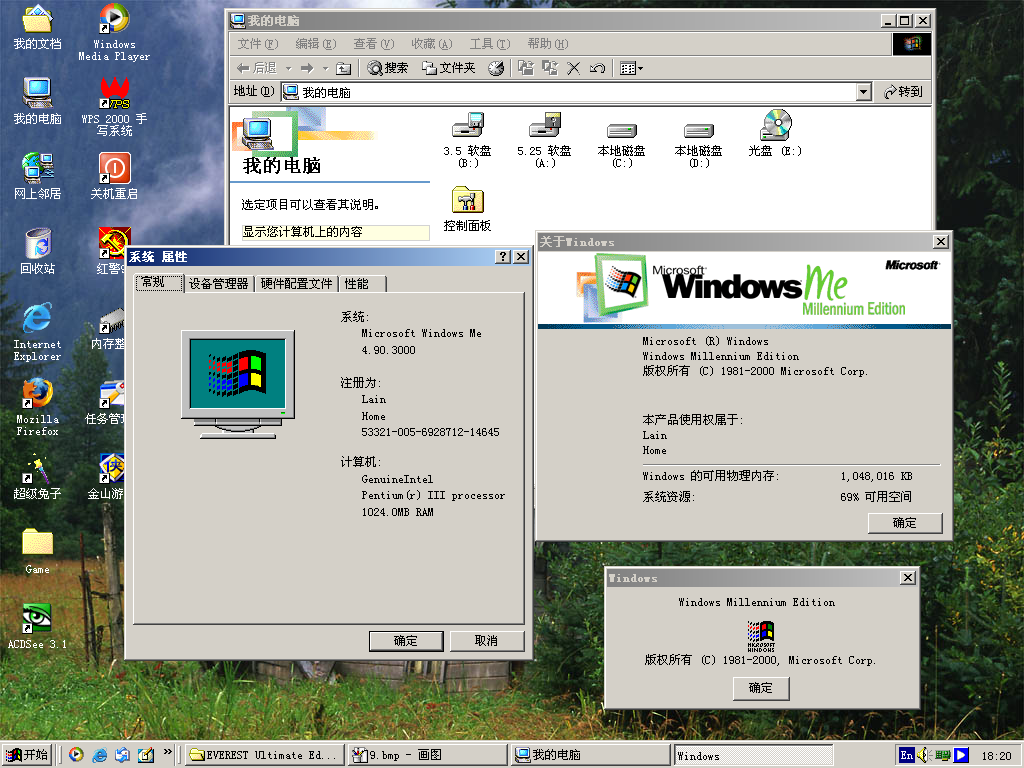The image size is (1024, 768).
Task: Open Windows Media Player desktop shortcut
Action: click(x=114, y=33)
